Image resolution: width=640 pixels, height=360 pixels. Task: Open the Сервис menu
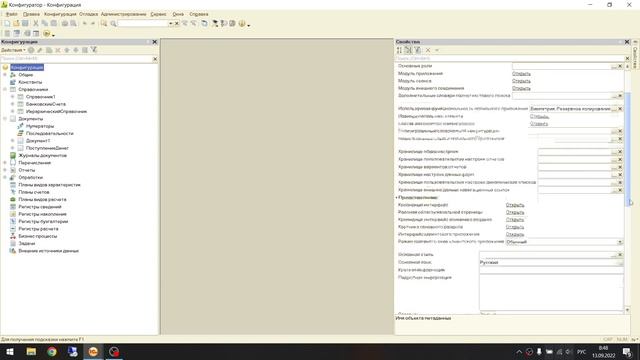pos(158,14)
